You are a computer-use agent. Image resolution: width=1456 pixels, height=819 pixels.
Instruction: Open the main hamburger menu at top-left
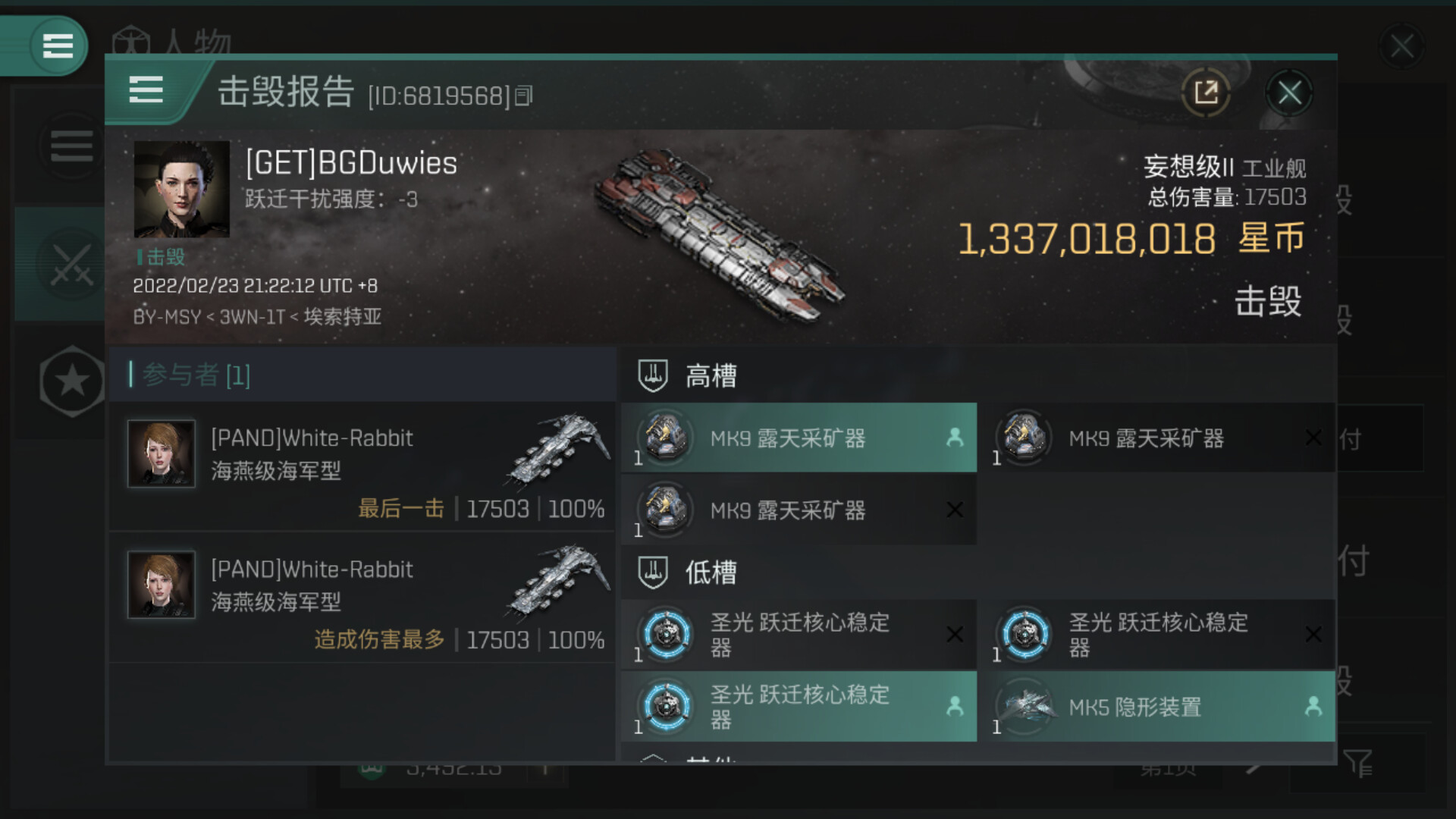[58, 45]
